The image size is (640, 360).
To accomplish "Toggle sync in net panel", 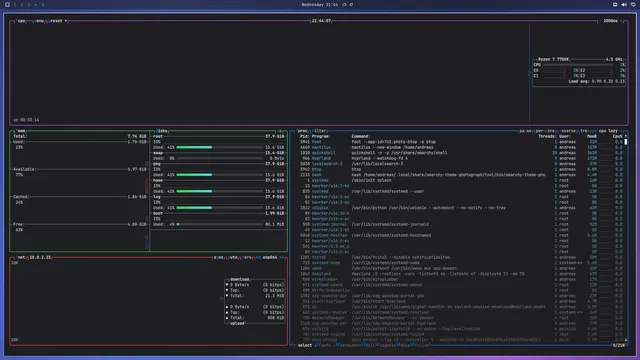I will pyautogui.click(x=219, y=258).
